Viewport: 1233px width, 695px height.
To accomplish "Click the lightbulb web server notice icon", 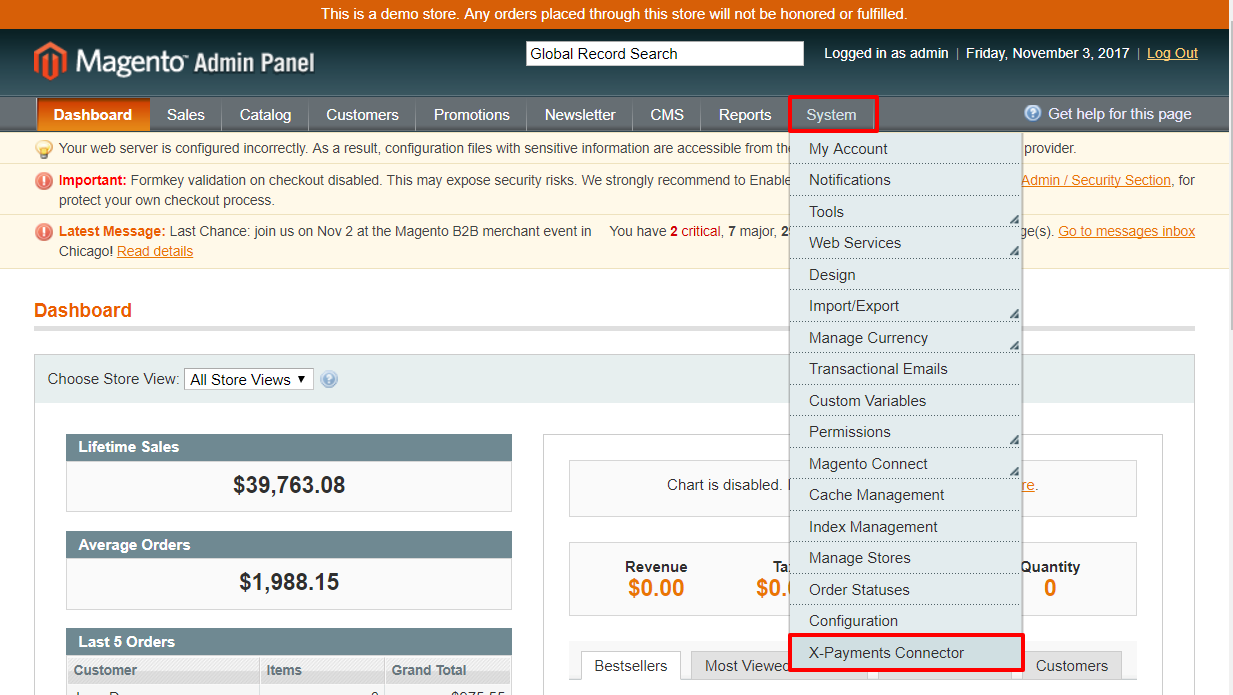I will (44, 149).
